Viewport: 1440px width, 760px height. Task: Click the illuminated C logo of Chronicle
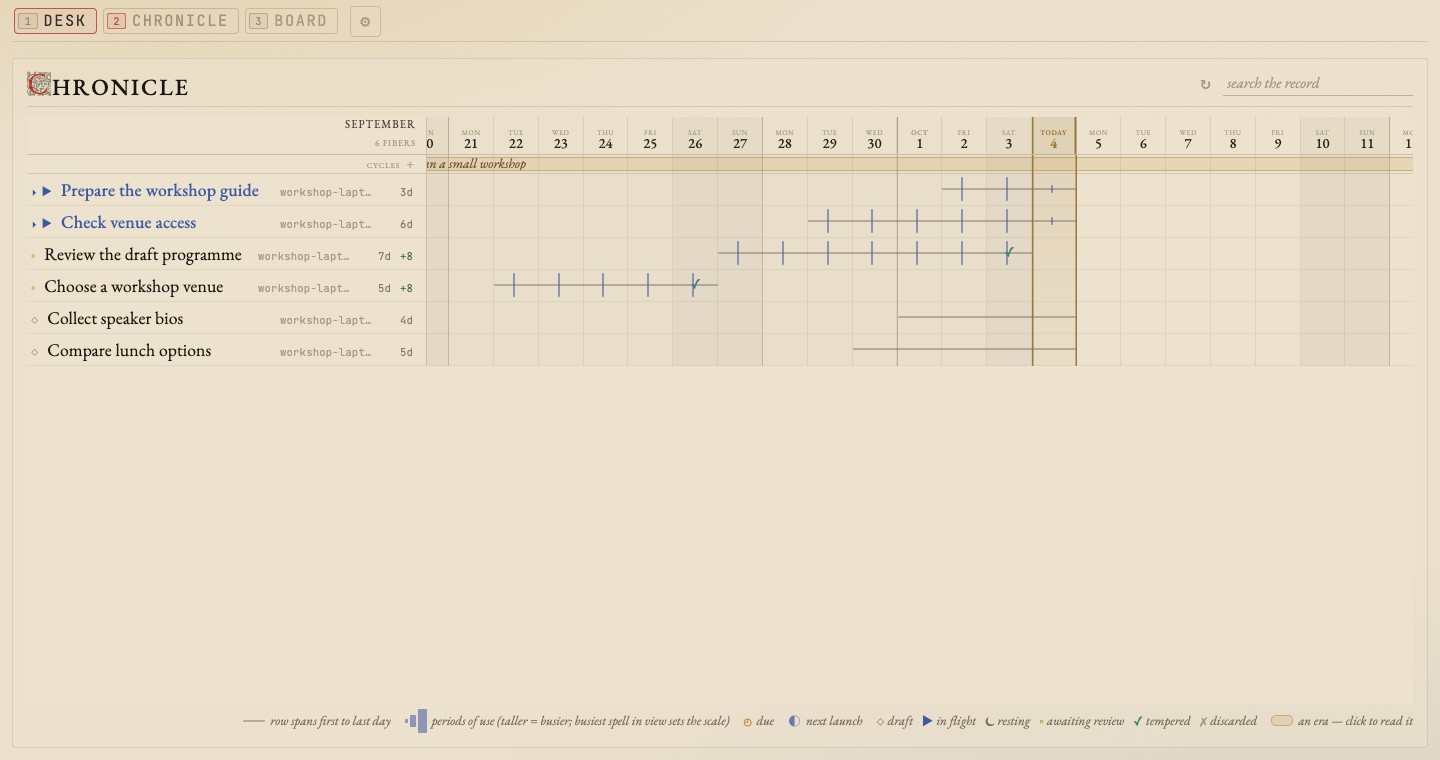click(39, 84)
